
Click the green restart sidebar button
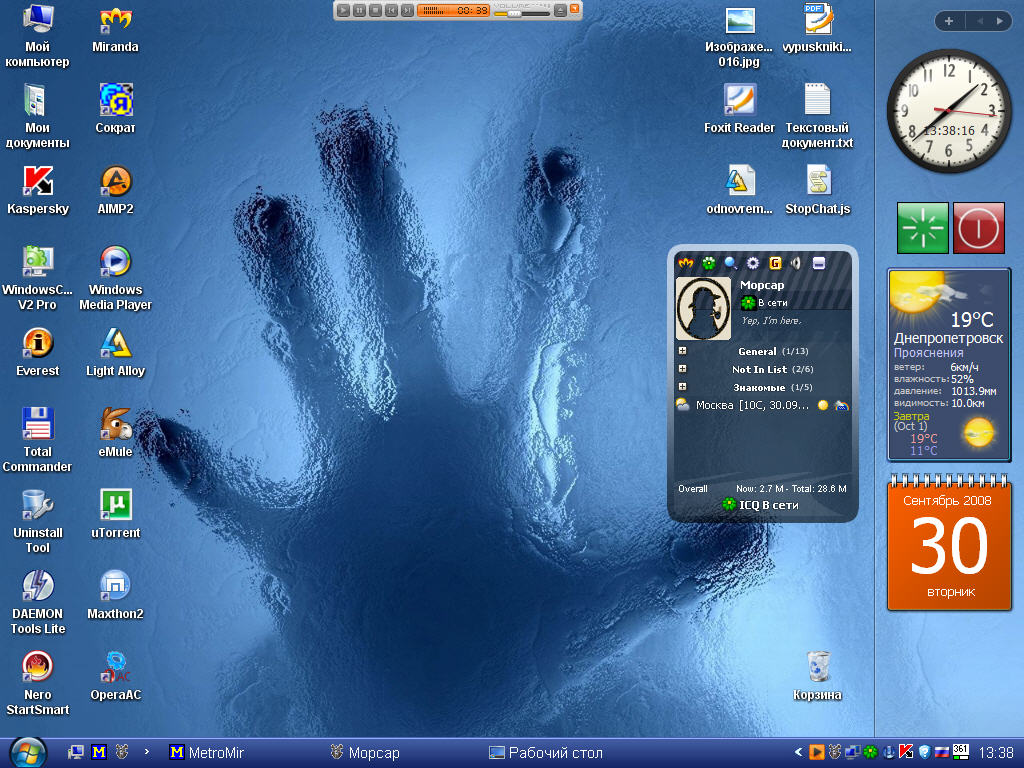[923, 228]
